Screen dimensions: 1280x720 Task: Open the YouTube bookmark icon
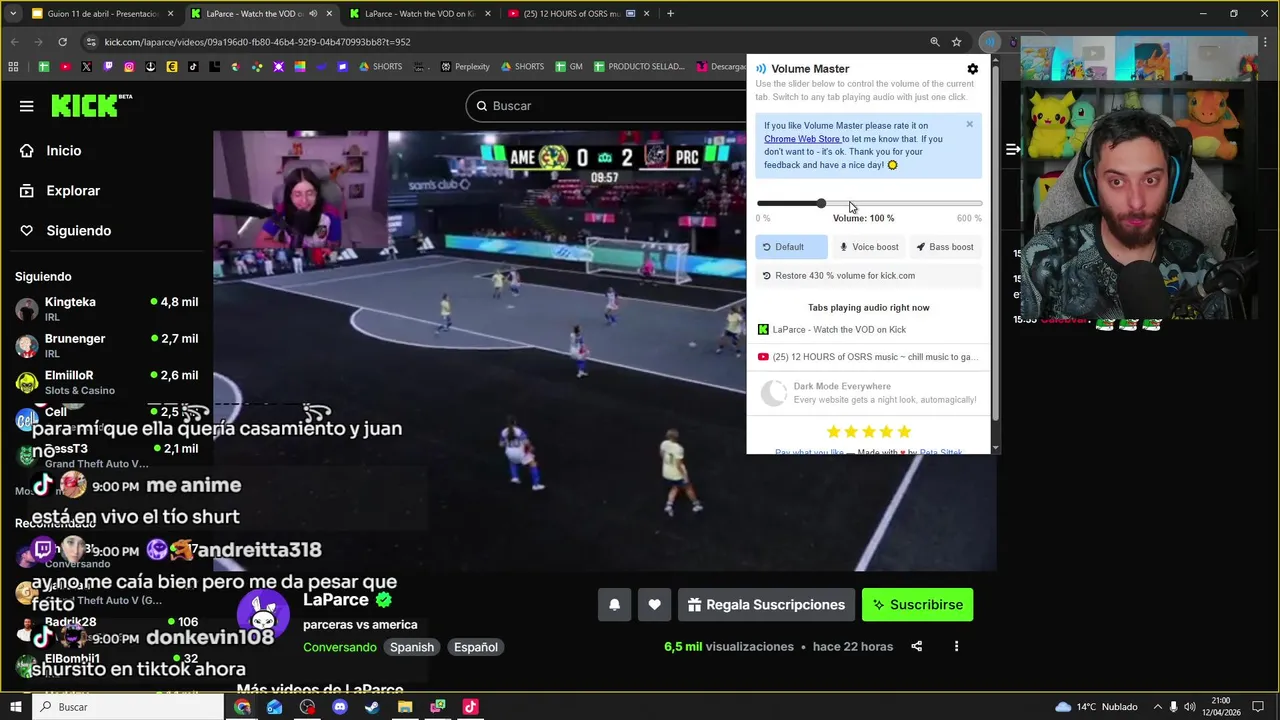pos(65,67)
